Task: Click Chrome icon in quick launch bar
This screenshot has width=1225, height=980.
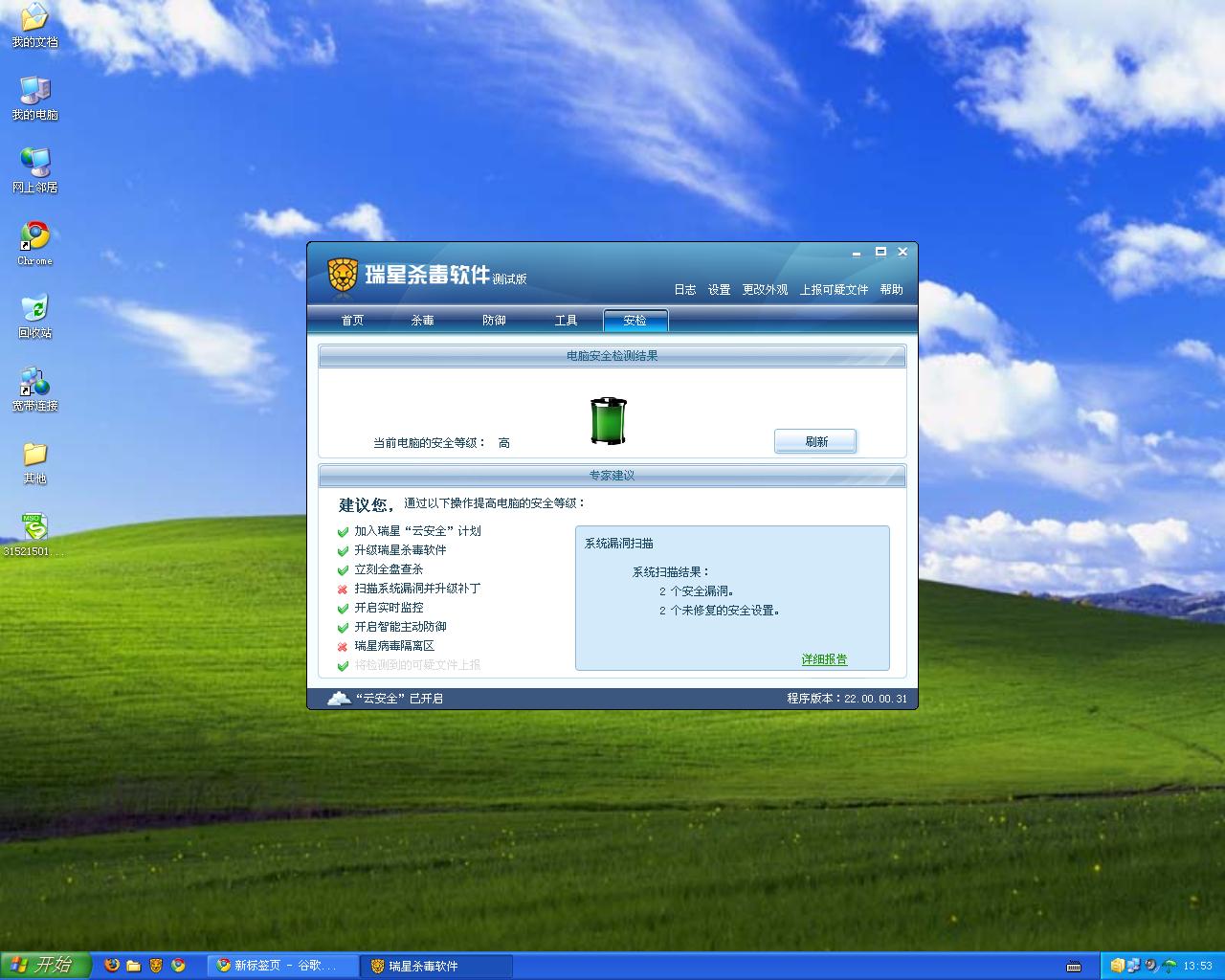Action: tap(178, 966)
